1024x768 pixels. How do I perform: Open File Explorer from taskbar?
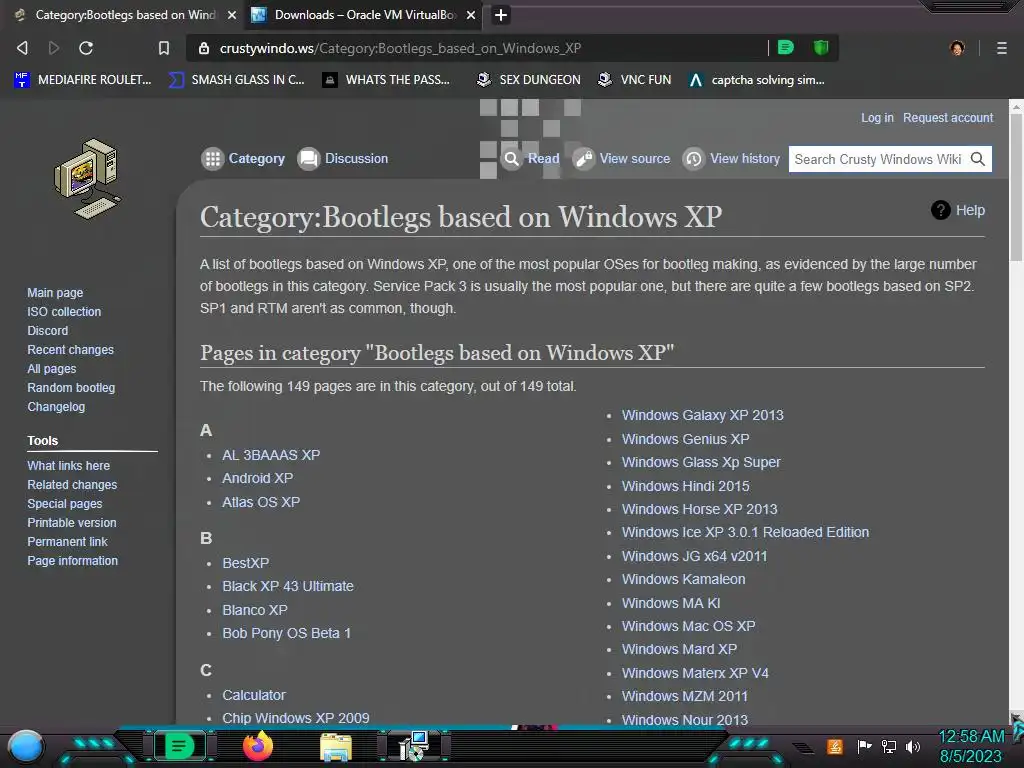[x=336, y=747]
